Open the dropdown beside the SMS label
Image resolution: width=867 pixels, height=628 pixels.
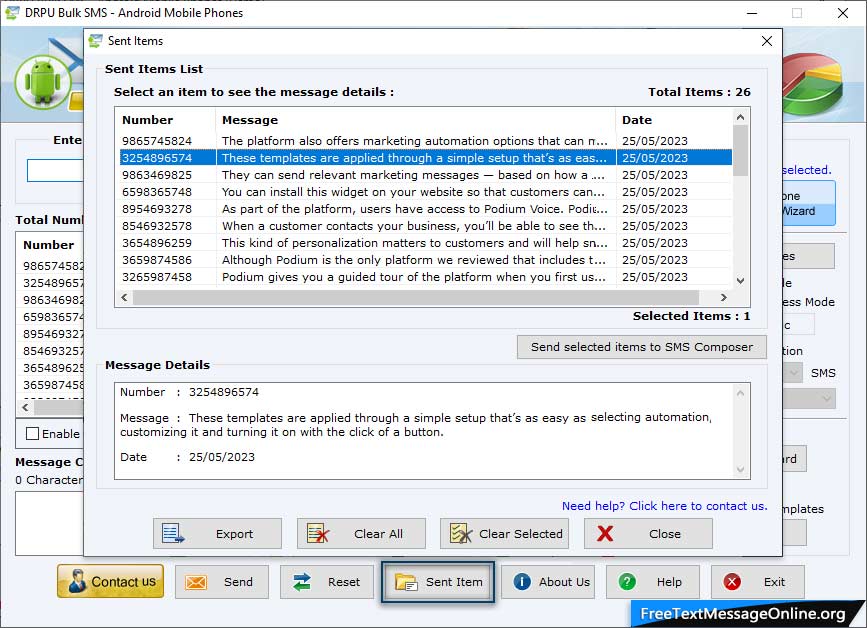tap(793, 373)
